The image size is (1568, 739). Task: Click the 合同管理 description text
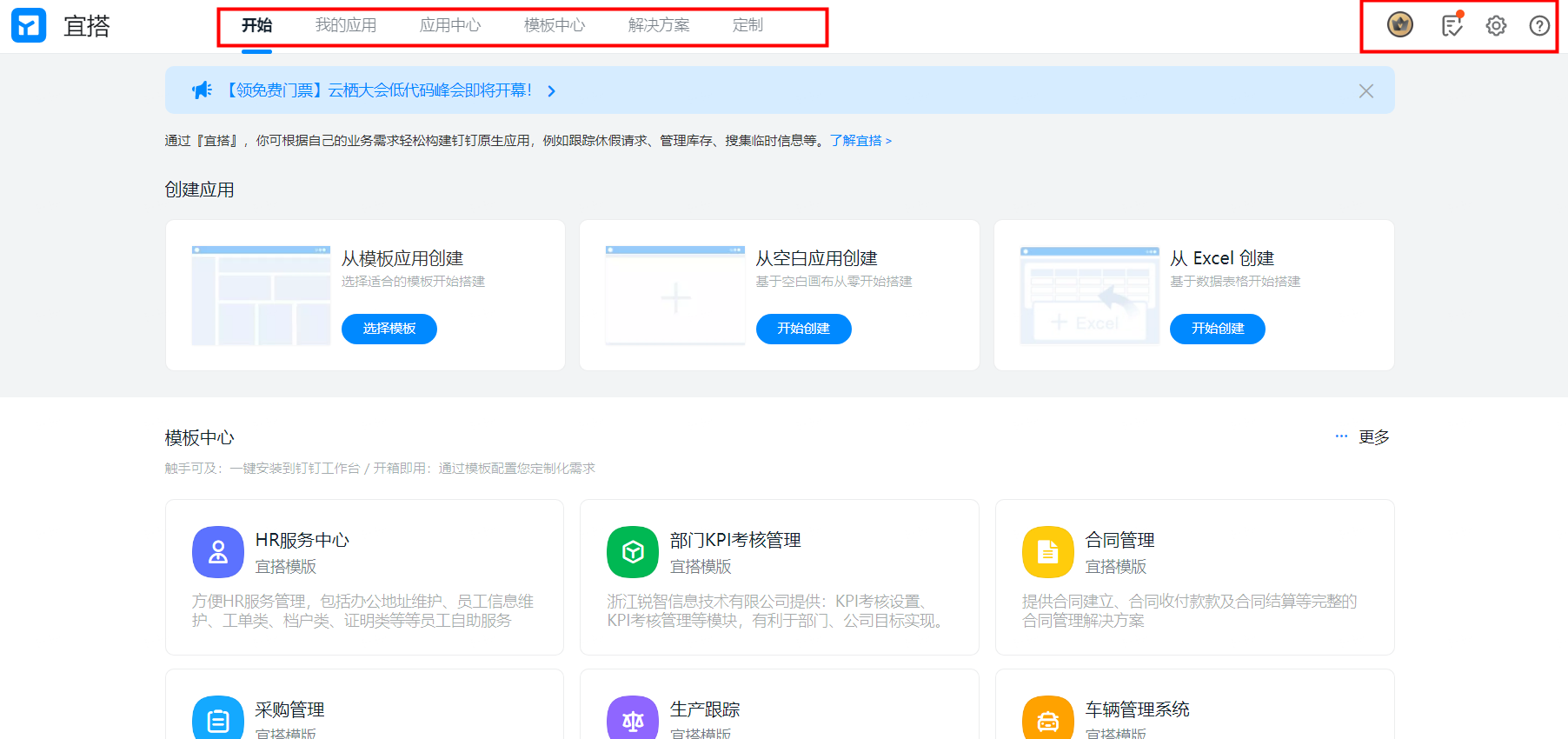coord(1190,611)
